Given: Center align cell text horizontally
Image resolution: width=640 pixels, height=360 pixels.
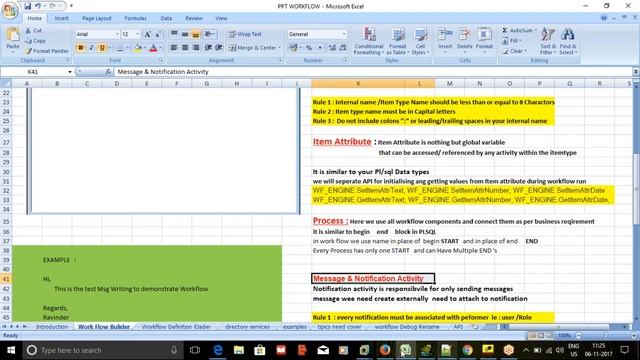Looking at the screenshot, I should pyautogui.click(x=185, y=48).
